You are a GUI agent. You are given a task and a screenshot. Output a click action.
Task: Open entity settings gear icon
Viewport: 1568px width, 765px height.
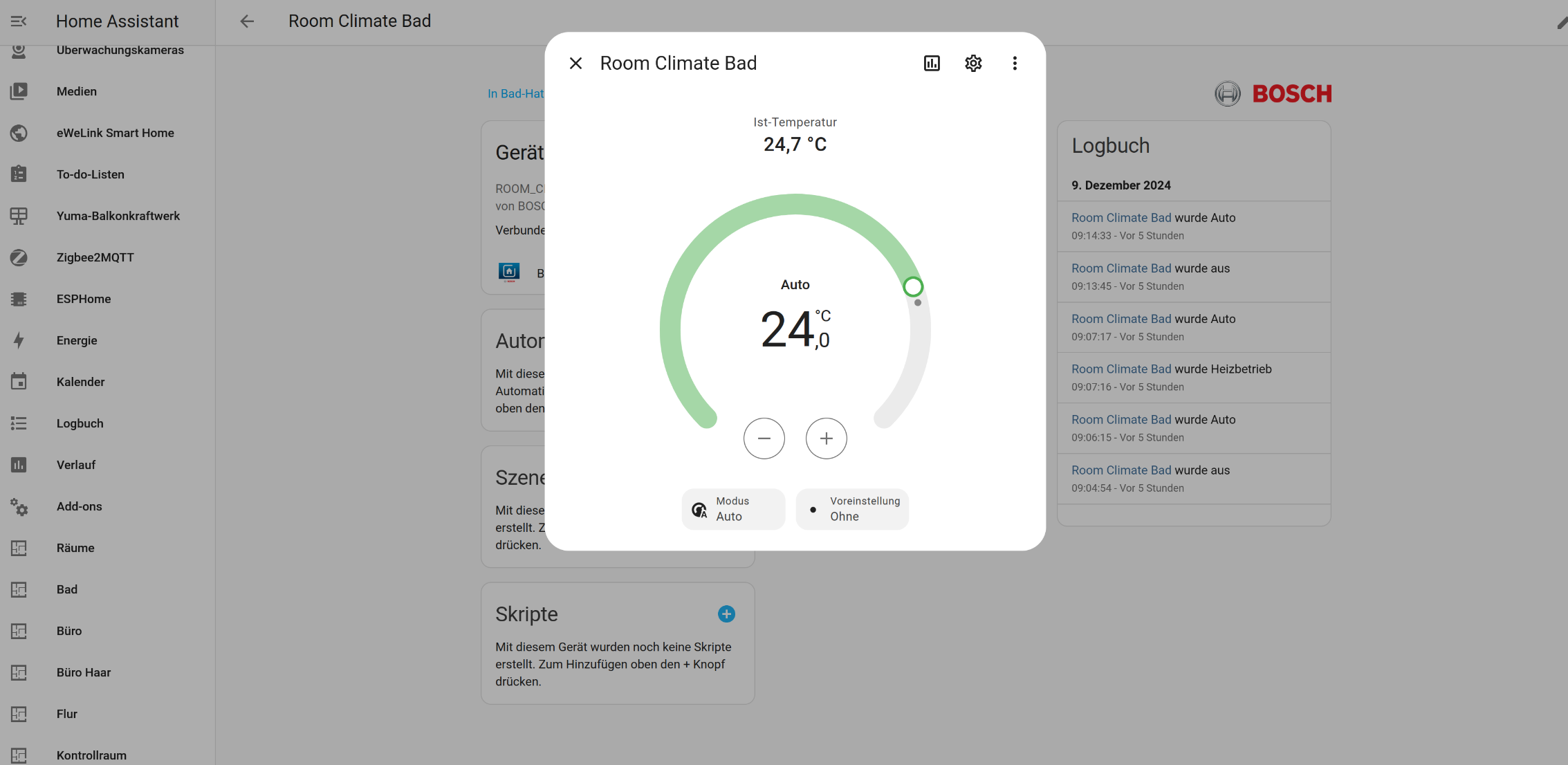pyautogui.click(x=973, y=64)
